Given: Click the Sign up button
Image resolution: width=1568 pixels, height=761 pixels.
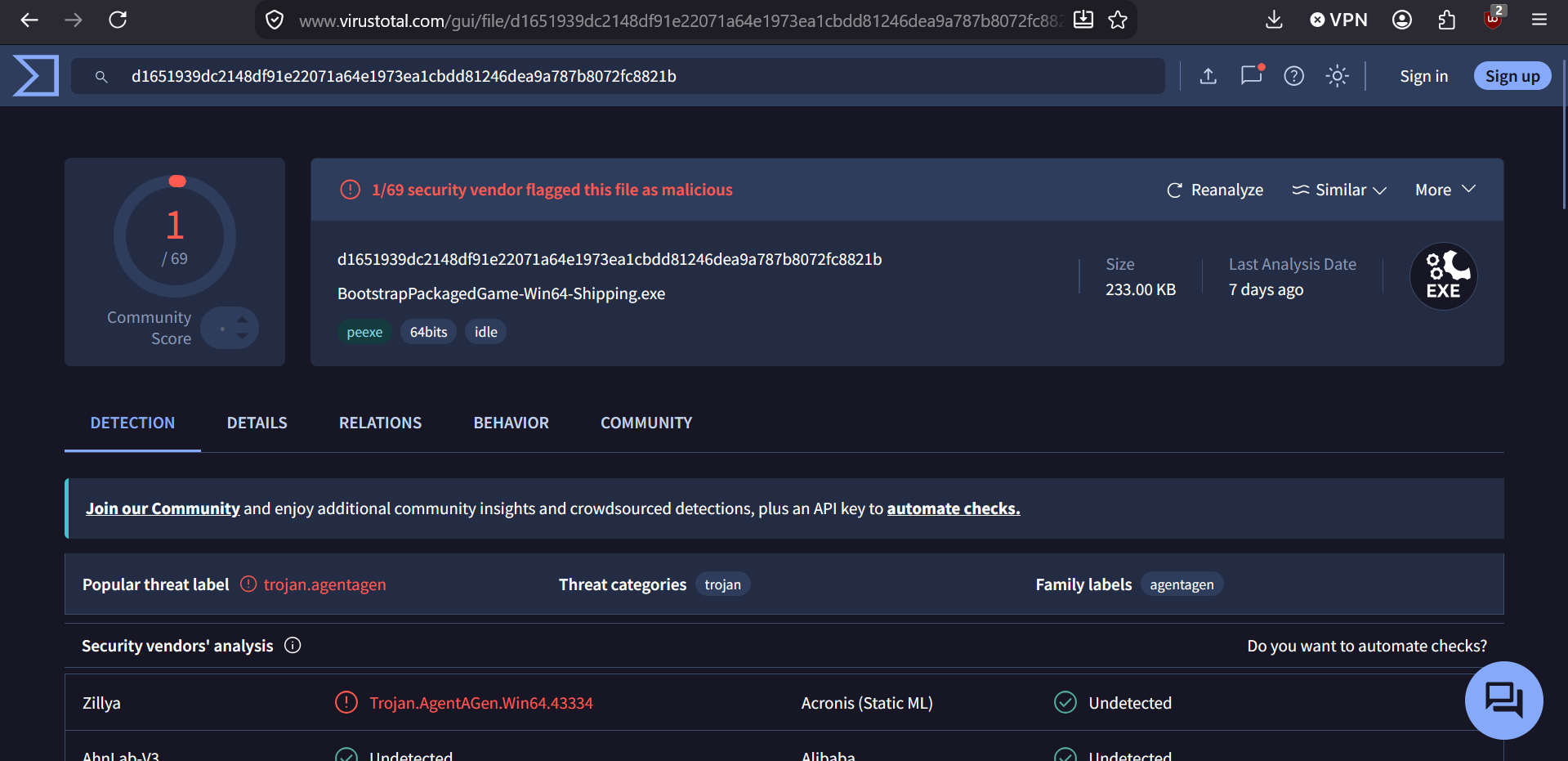Looking at the screenshot, I should click(x=1512, y=76).
